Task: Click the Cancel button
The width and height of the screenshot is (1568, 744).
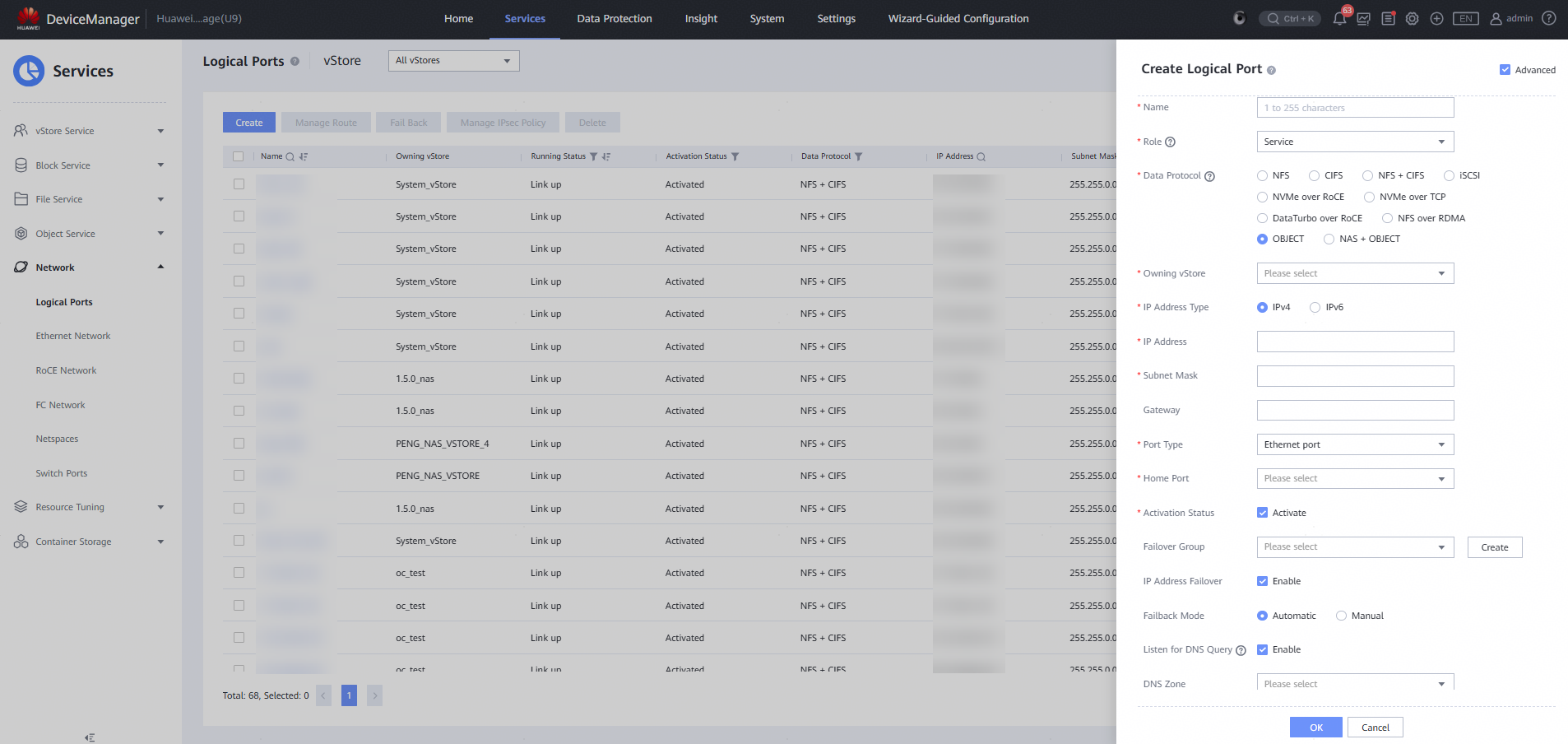Action: [x=1375, y=728]
